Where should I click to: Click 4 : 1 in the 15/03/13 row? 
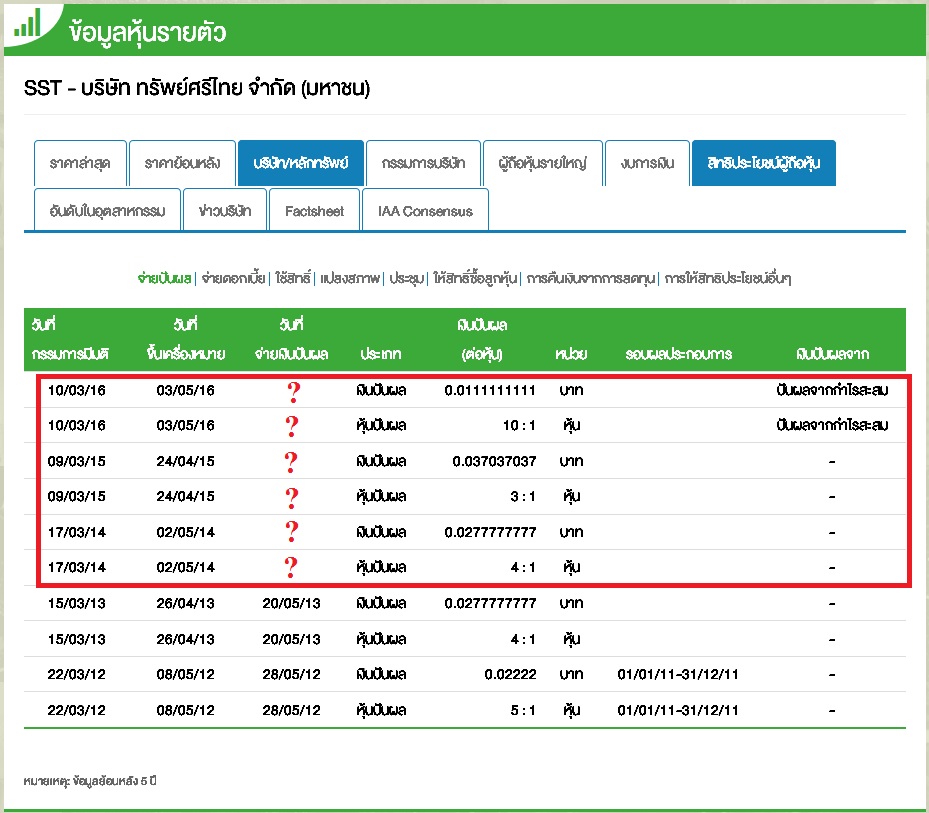[523, 639]
